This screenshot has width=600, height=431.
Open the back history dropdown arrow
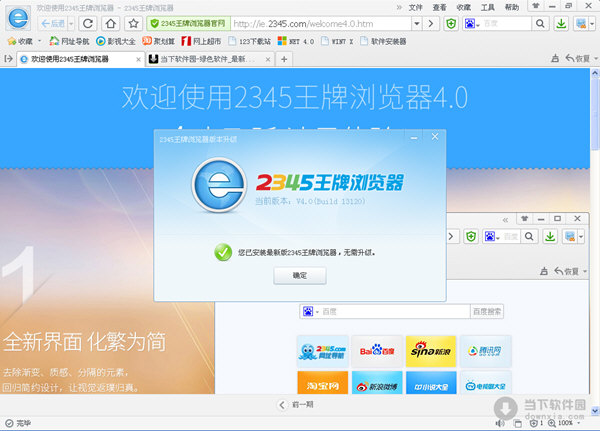point(71,24)
